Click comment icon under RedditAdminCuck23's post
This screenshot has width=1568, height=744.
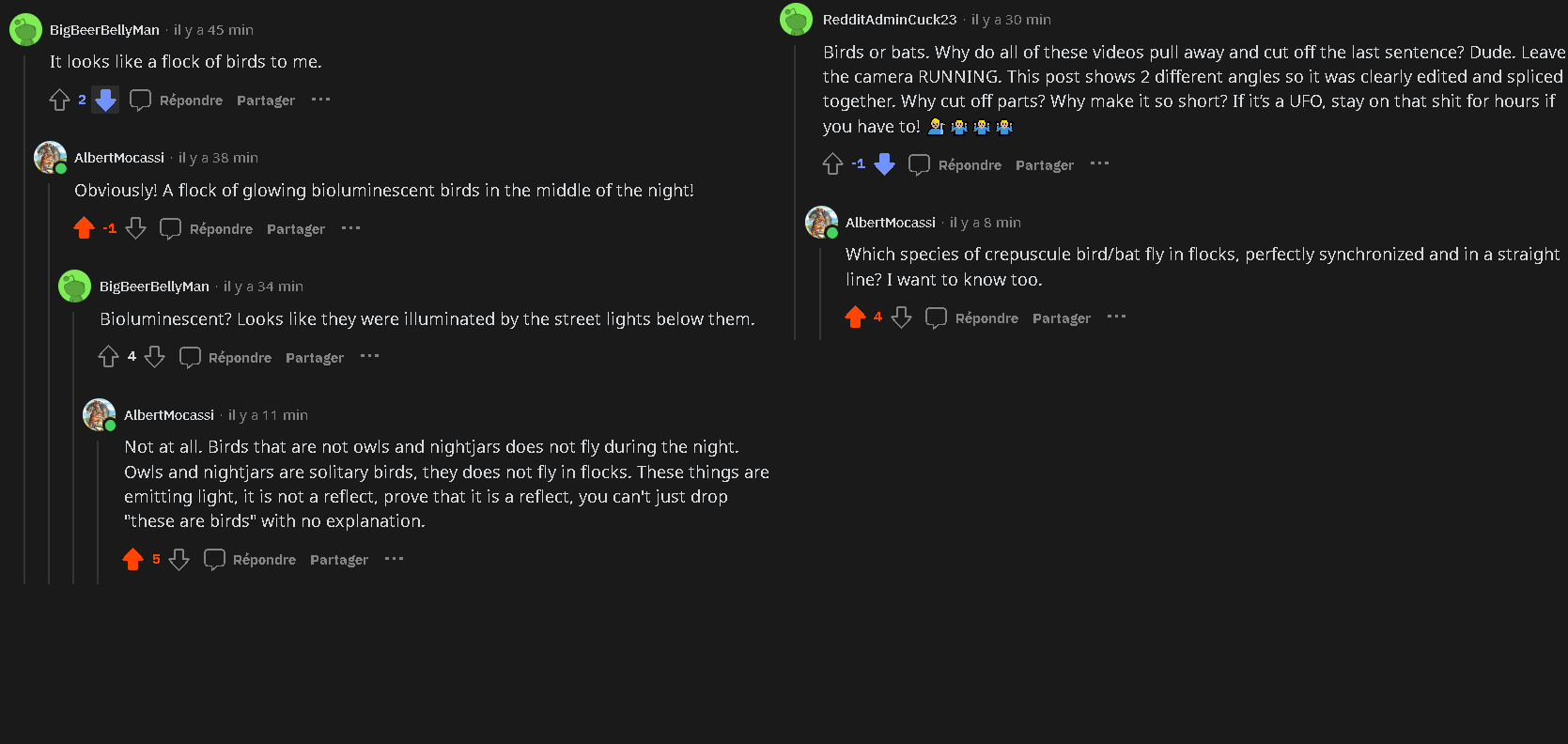[x=919, y=165]
